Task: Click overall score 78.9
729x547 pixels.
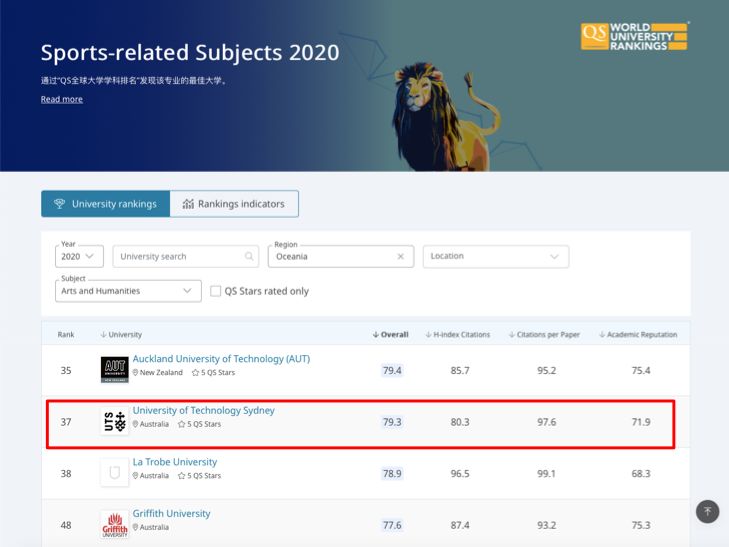Action: point(392,474)
